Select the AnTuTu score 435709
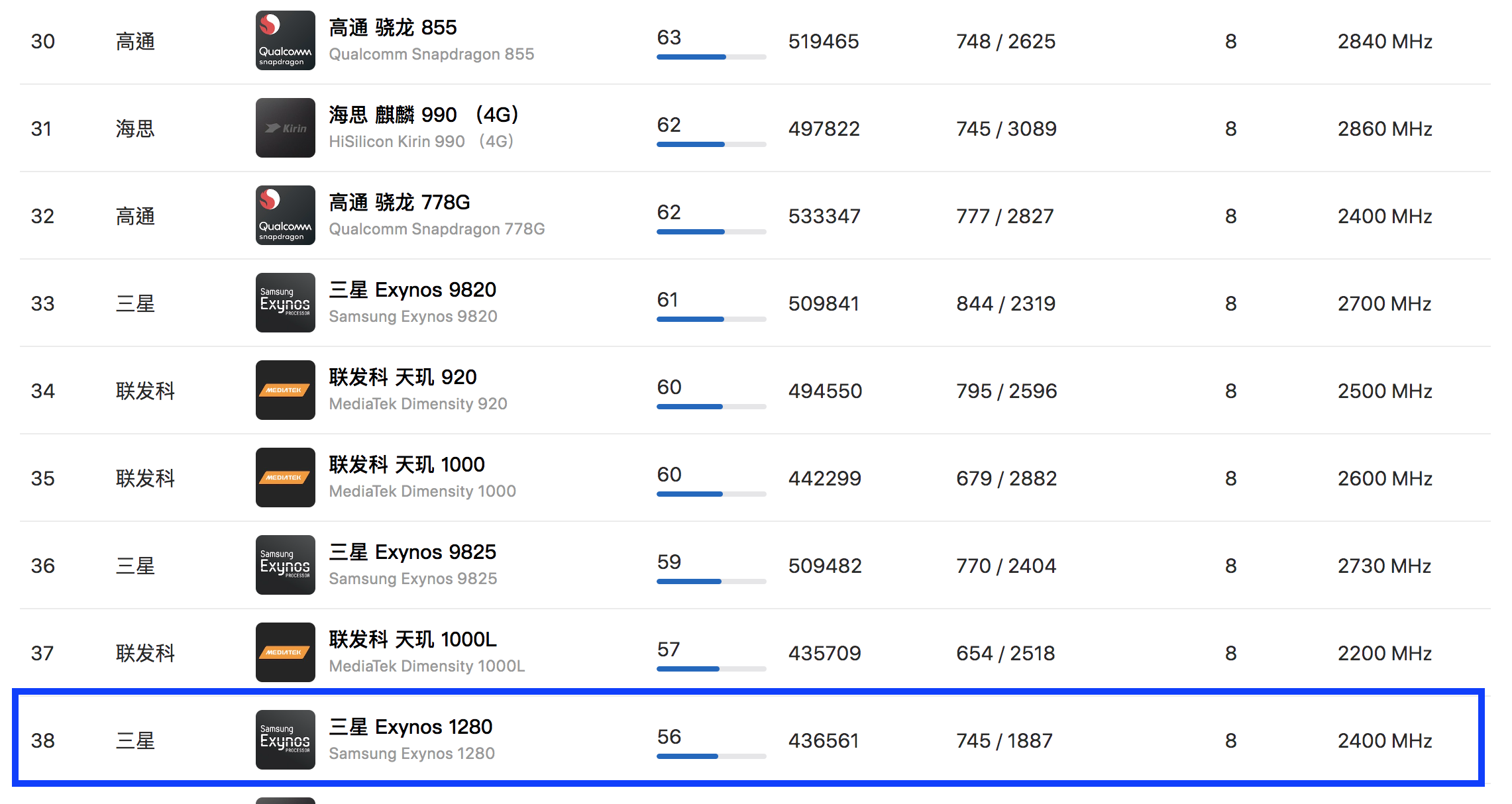The image size is (1512, 804). [825, 654]
